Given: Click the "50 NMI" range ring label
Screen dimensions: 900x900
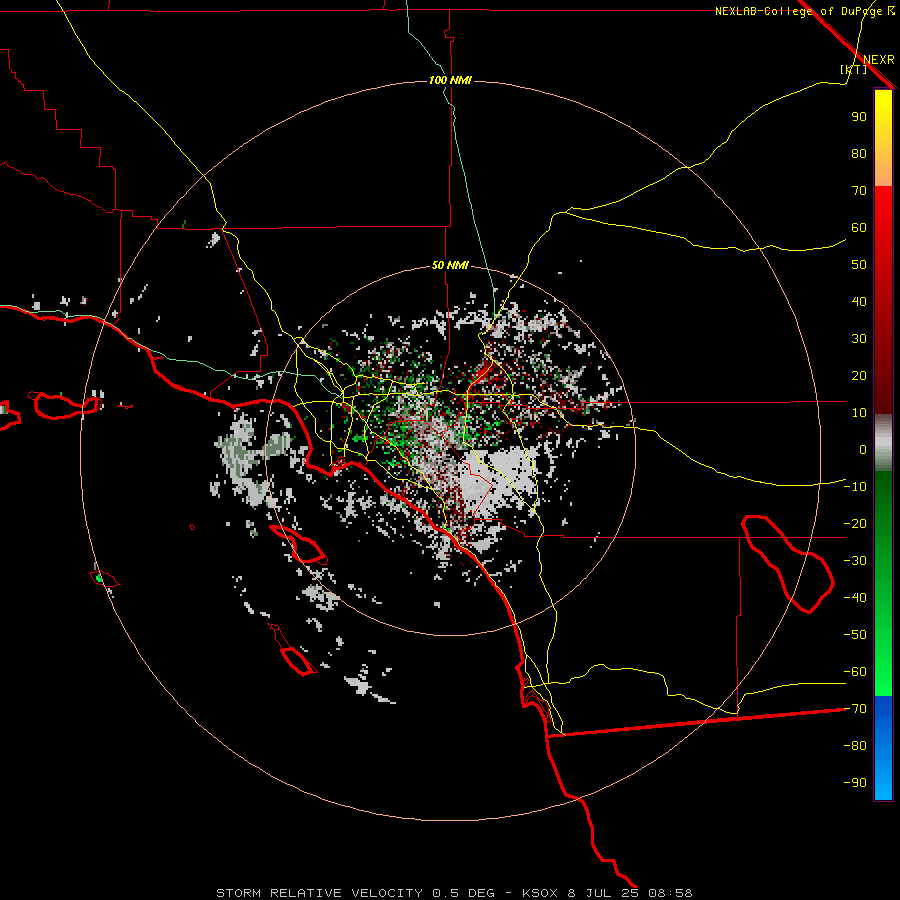Looking at the screenshot, I should click(450, 265).
